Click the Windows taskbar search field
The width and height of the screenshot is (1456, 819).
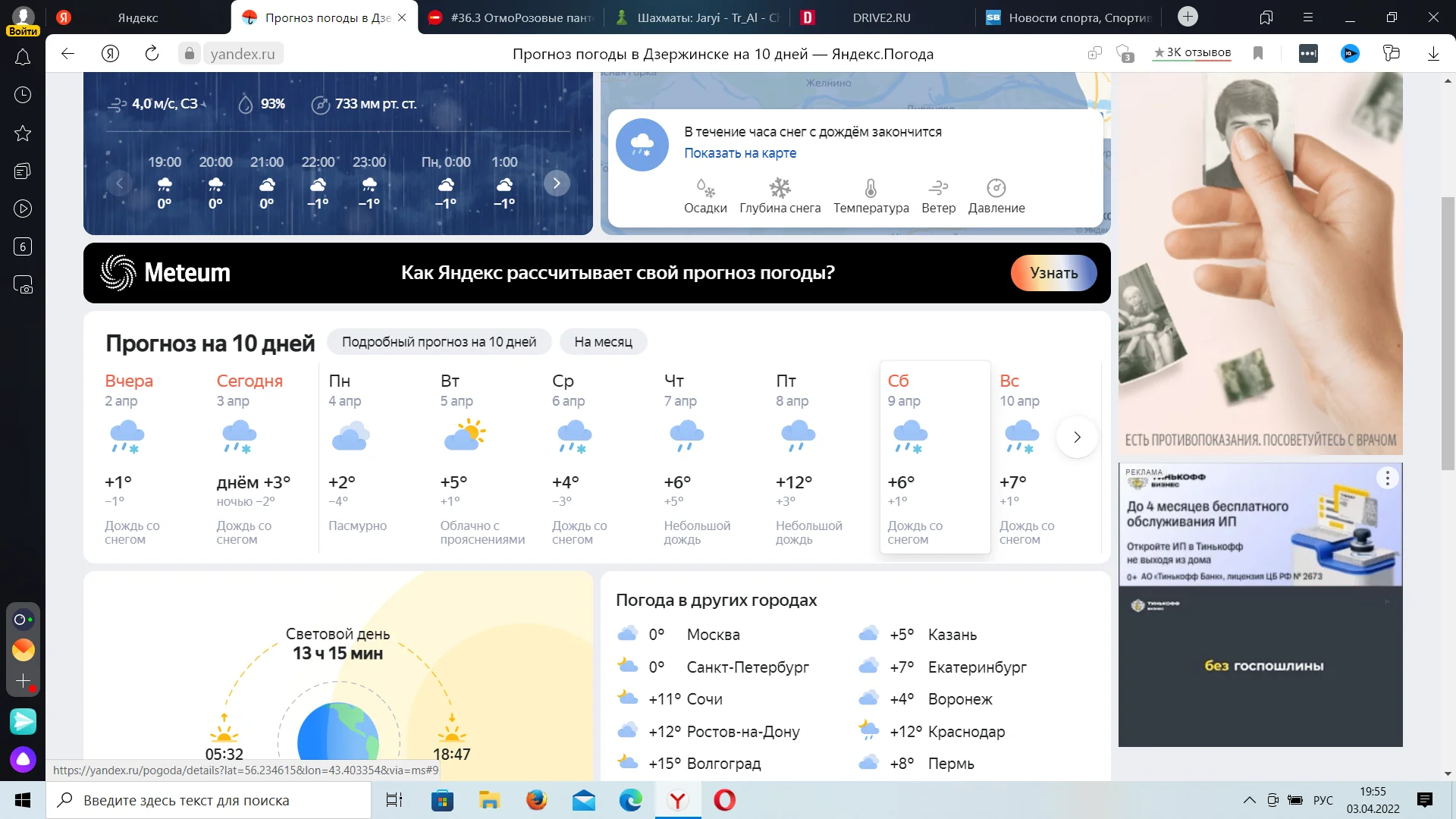point(209,800)
